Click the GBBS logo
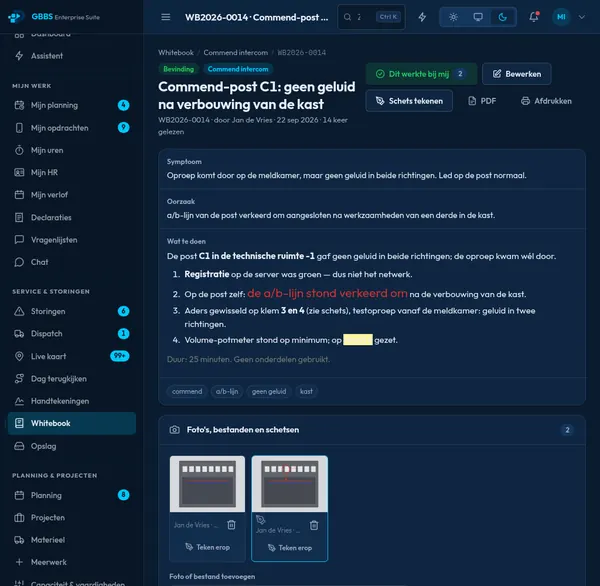The image size is (600, 586). tap(15, 17)
